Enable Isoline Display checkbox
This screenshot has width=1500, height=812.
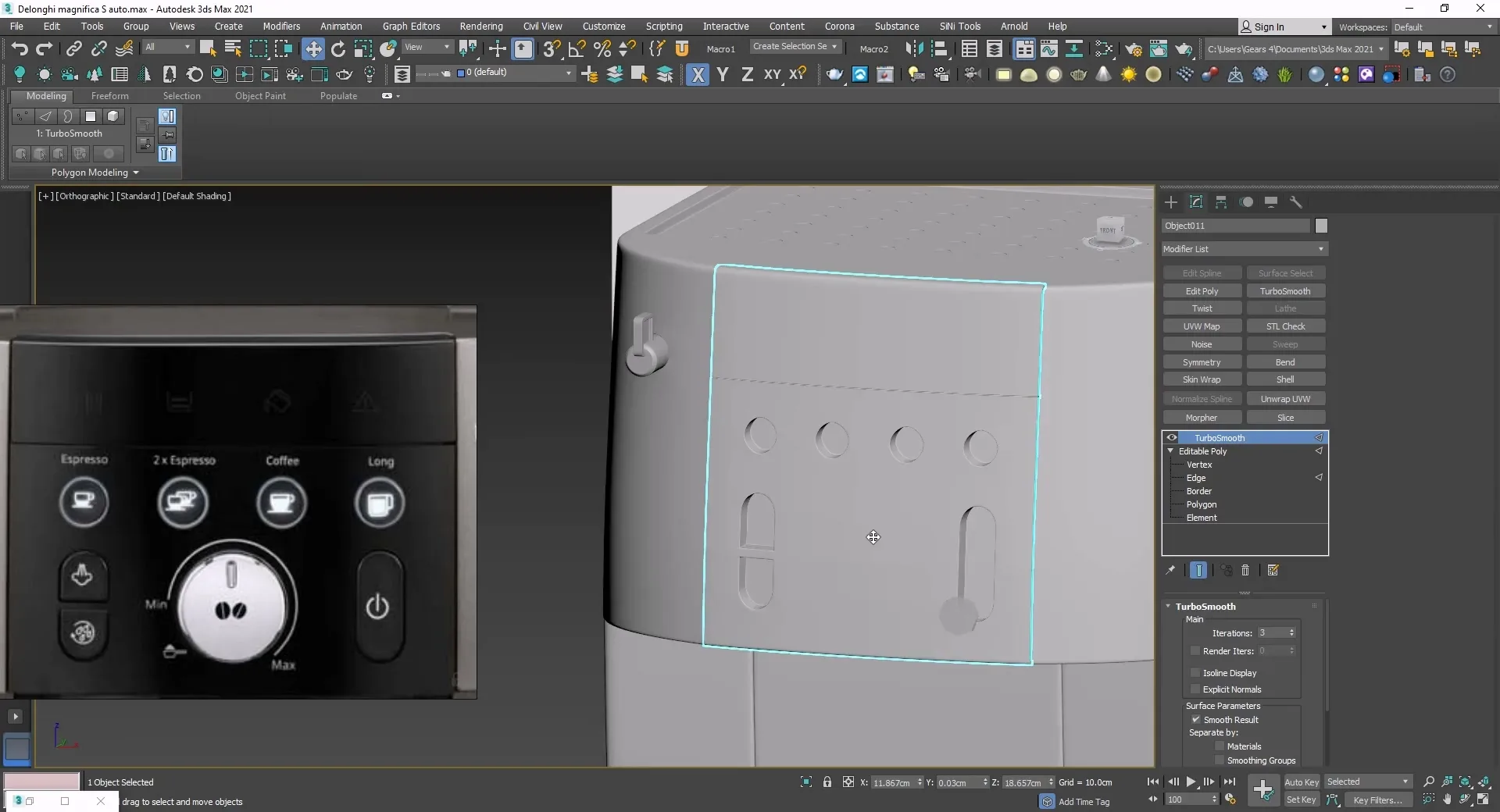(1195, 673)
